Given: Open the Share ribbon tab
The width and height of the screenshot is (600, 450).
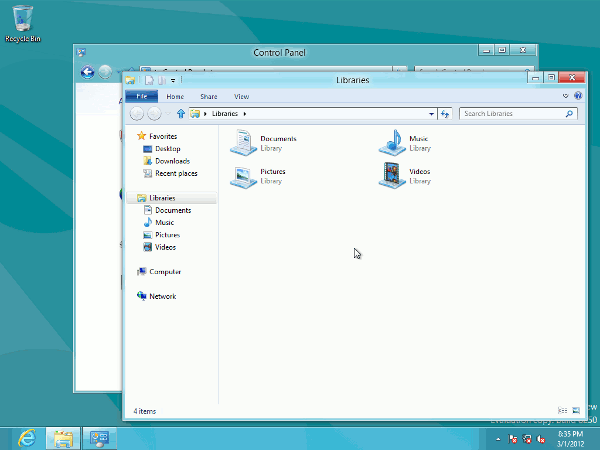Looking at the screenshot, I should (209, 96).
